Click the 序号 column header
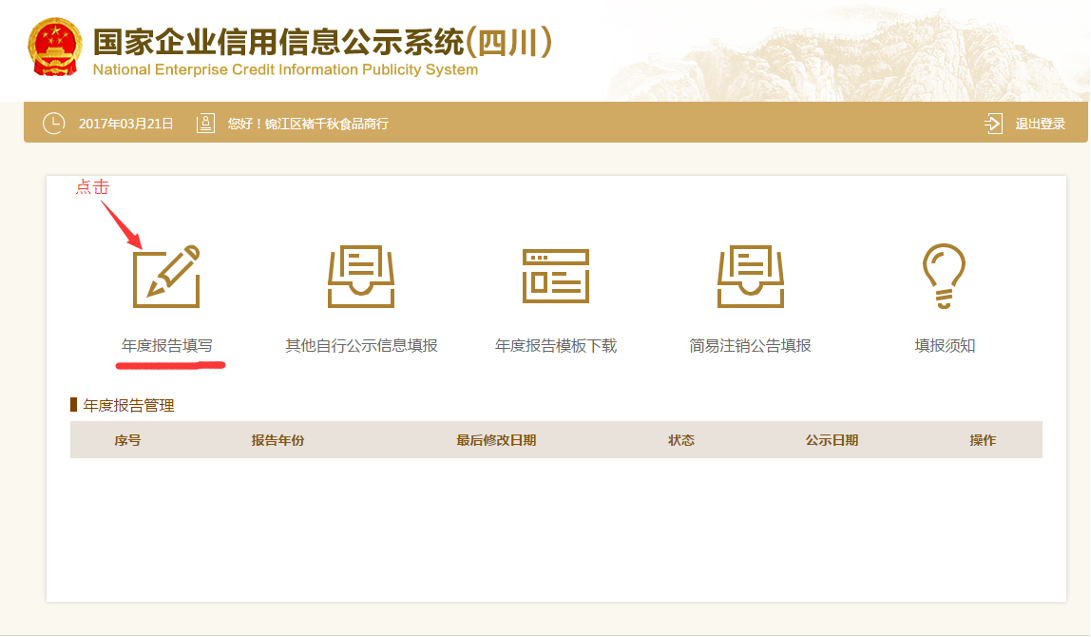1091x637 pixels. tap(129, 440)
